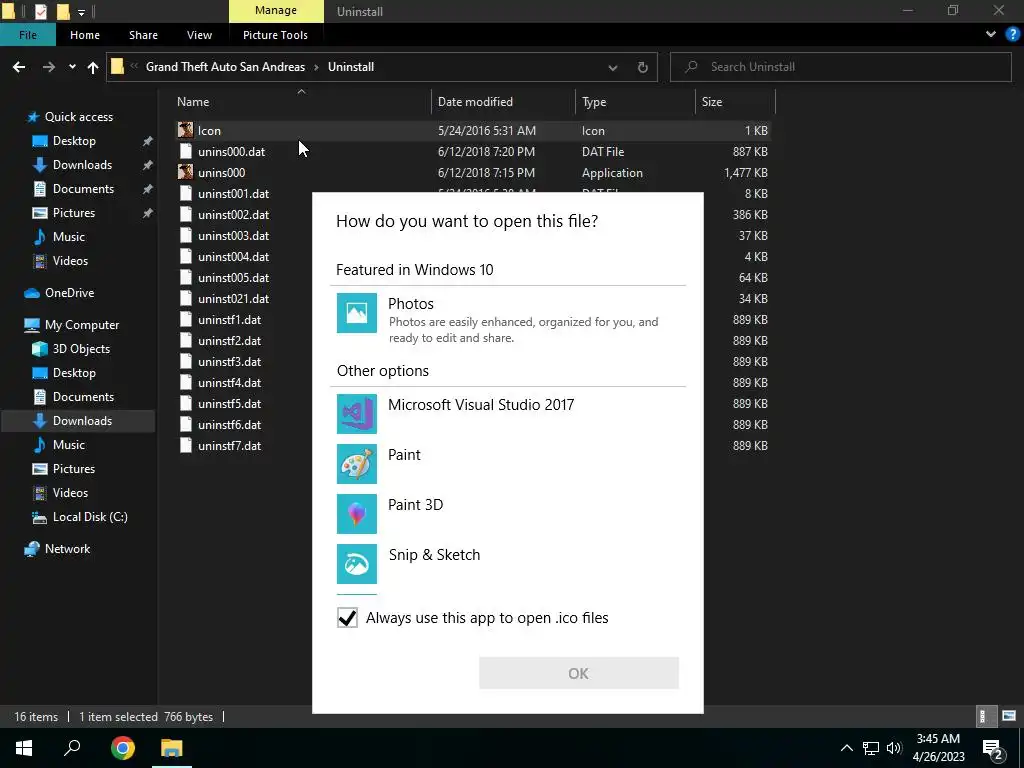
Task: Switch to large thumbnails view icon
Action: (1009, 716)
